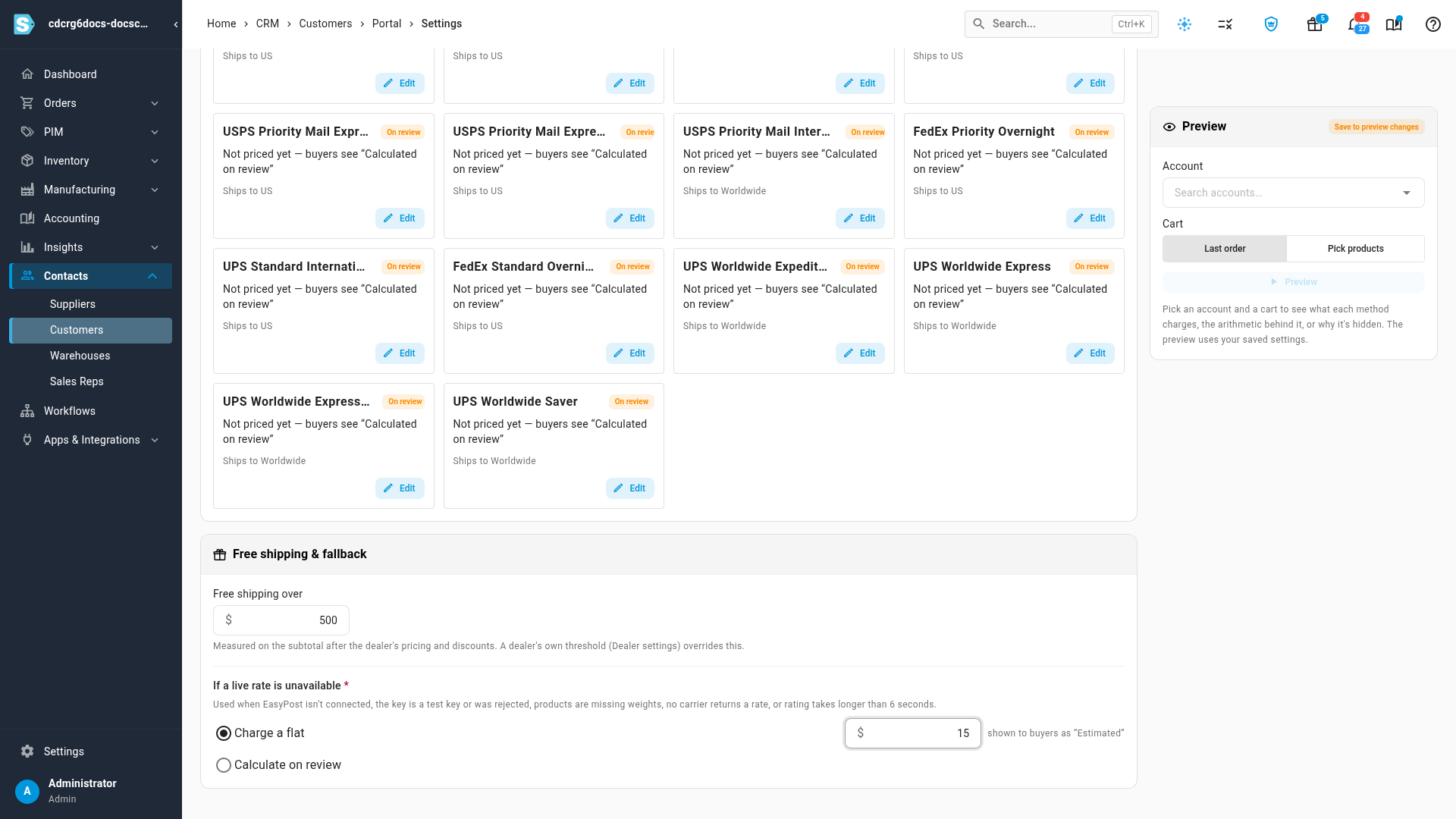Screen dimensions: 1456x819
Task: Expand the Orders menu chevron
Action: tap(155, 103)
